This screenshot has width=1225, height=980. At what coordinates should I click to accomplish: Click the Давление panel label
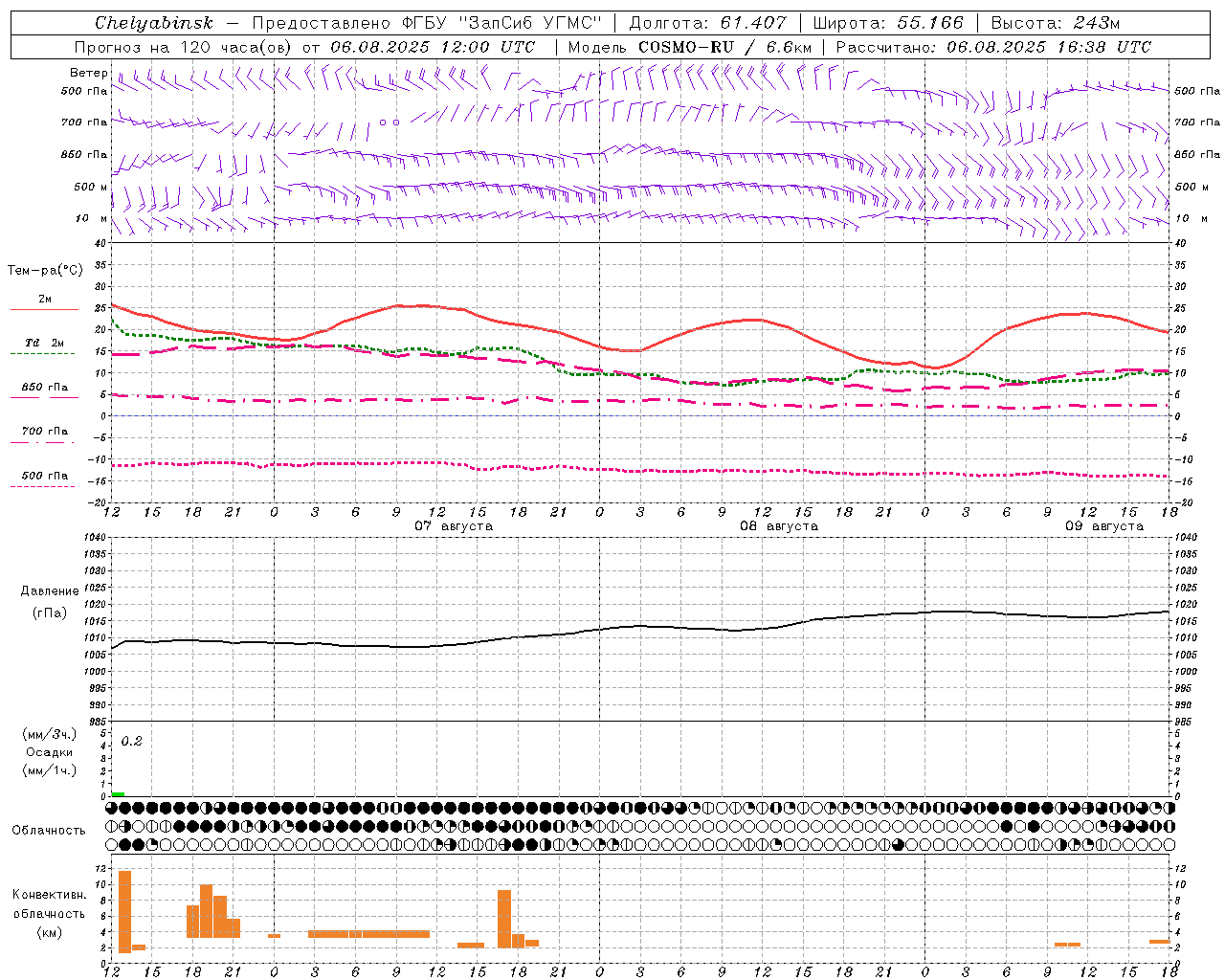point(50,591)
